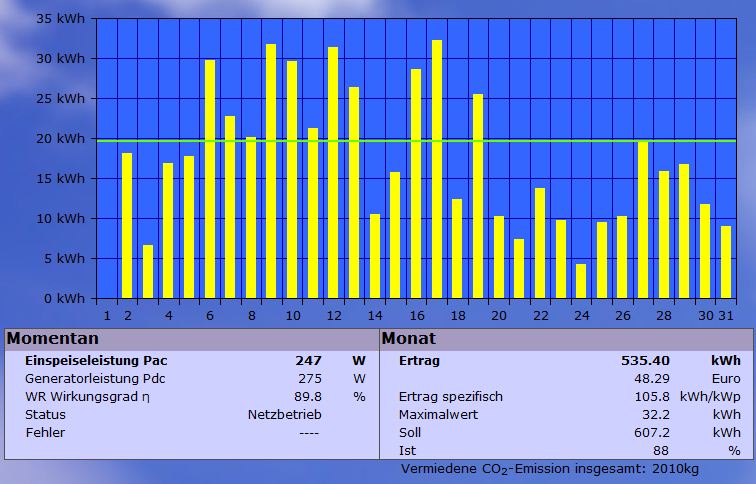Click the WR Wirkungsgrad label
Screen dimensions: 756x484
tap(87, 397)
